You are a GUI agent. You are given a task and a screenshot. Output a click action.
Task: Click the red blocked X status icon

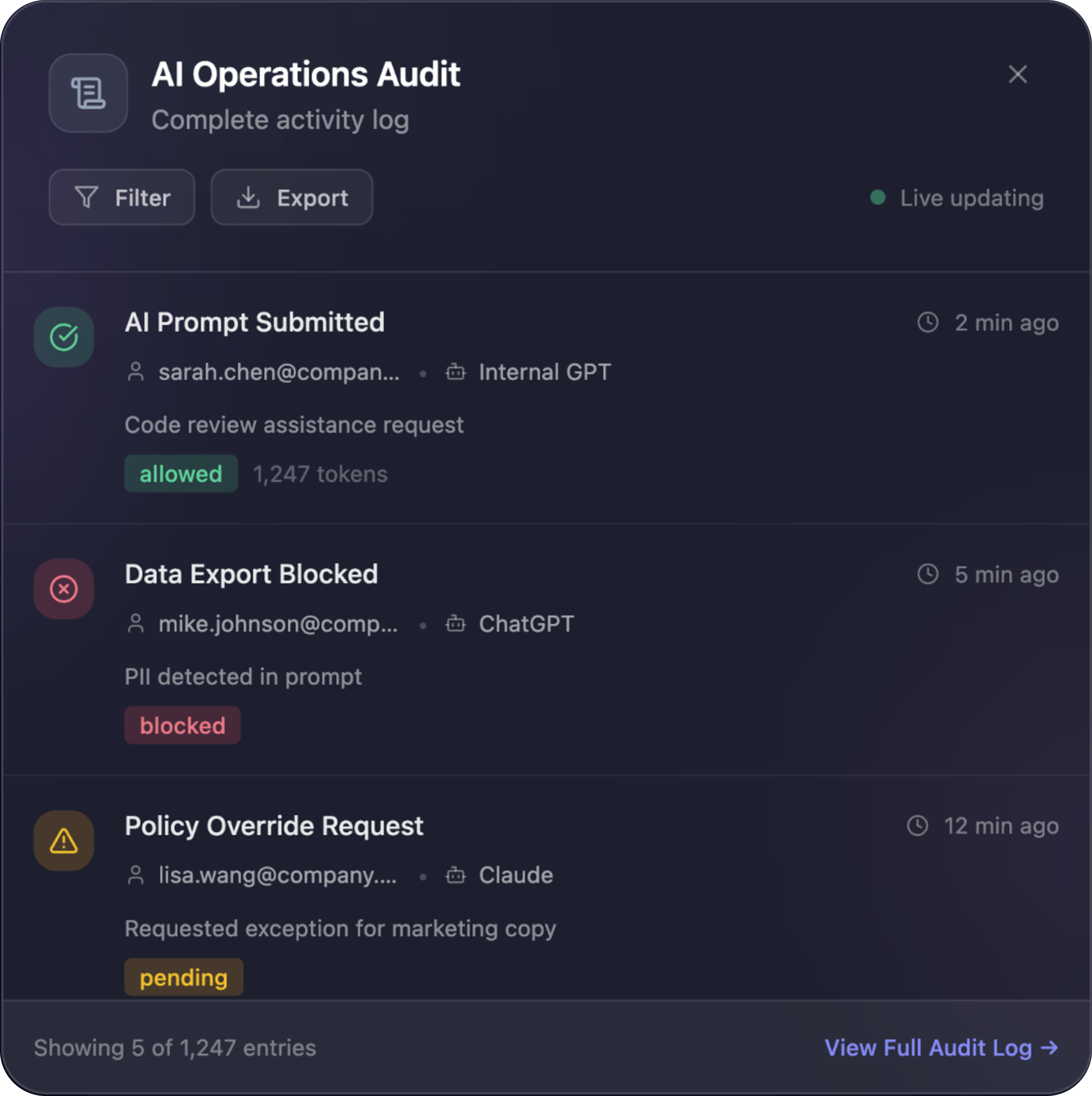coord(64,589)
